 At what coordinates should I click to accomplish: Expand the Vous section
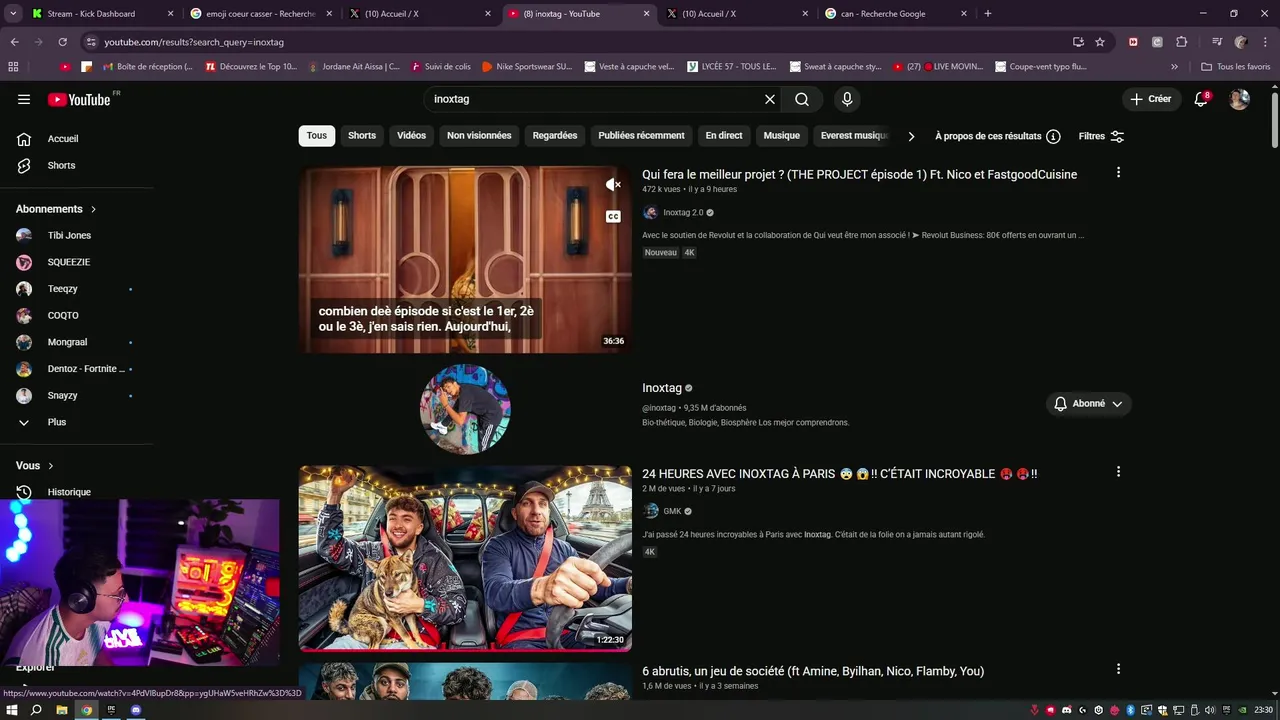point(35,466)
